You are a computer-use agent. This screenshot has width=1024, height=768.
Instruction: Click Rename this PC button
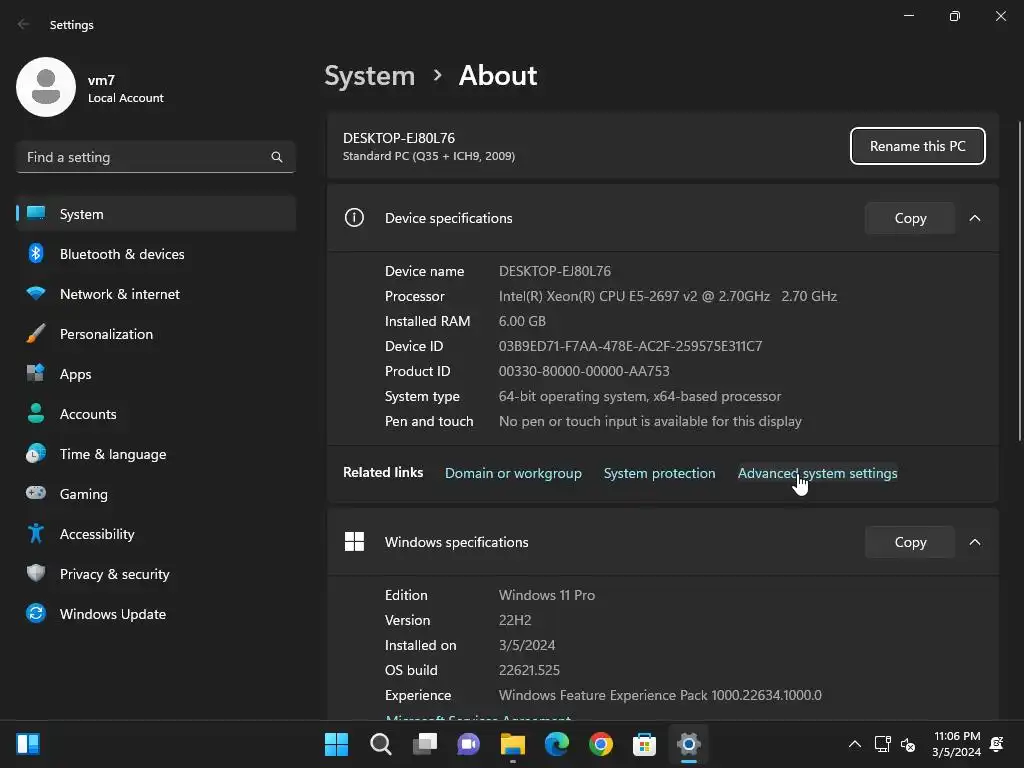[918, 146]
